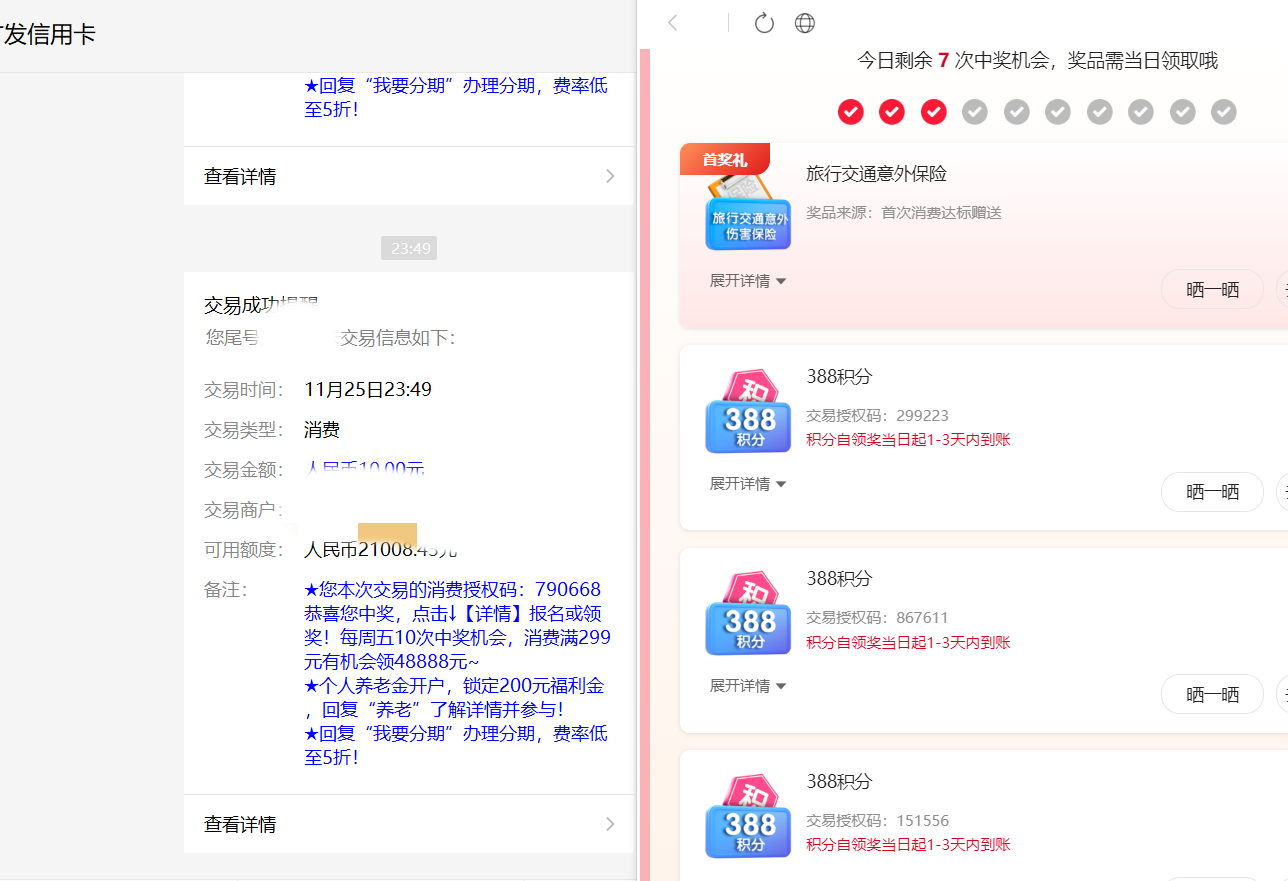Click the first red checked progress circle
Image resolution: width=1288 pixels, height=881 pixels.
(x=850, y=112)
